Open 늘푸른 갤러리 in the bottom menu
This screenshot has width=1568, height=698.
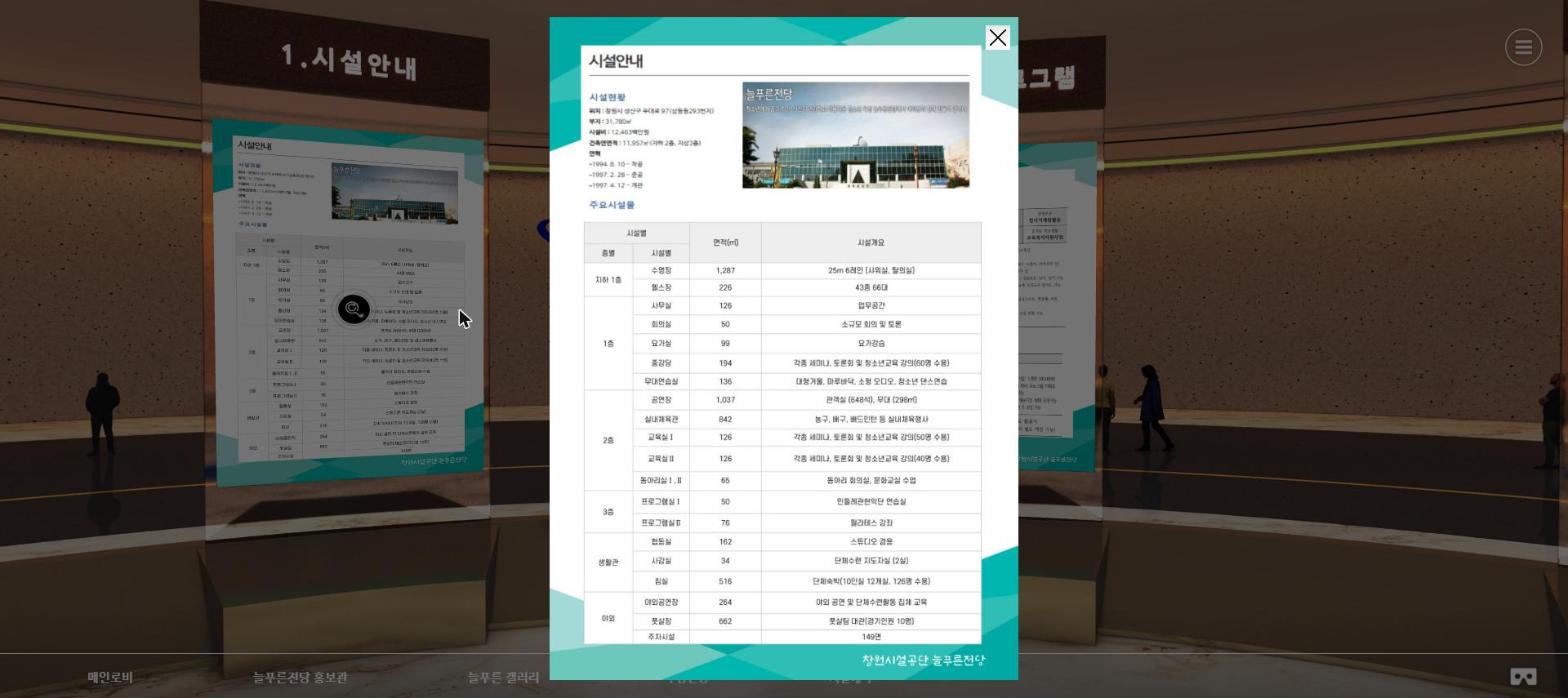(503, 677)
